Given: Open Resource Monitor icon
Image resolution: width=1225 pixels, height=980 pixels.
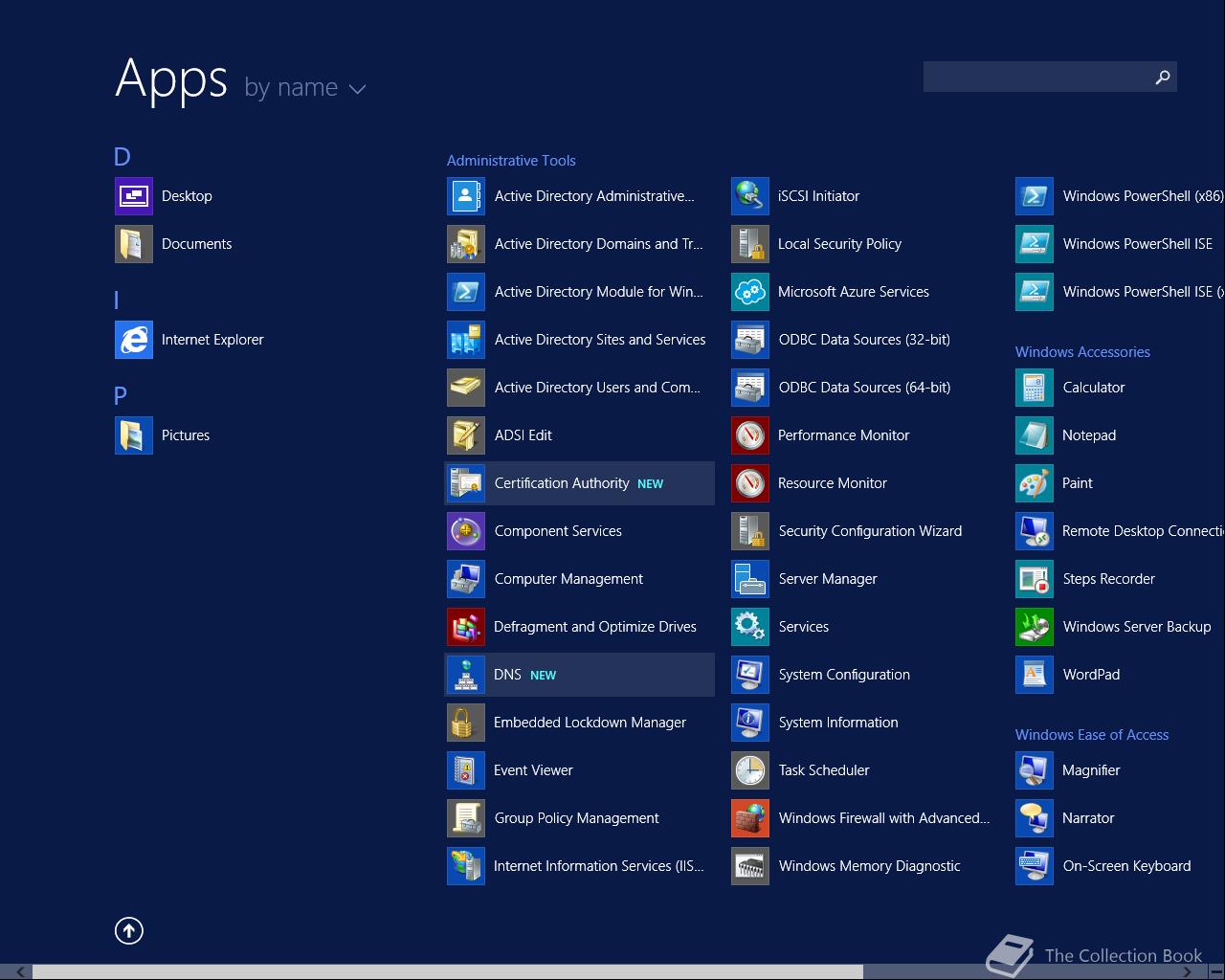Looking at the screenshot, I should [750, 483].
